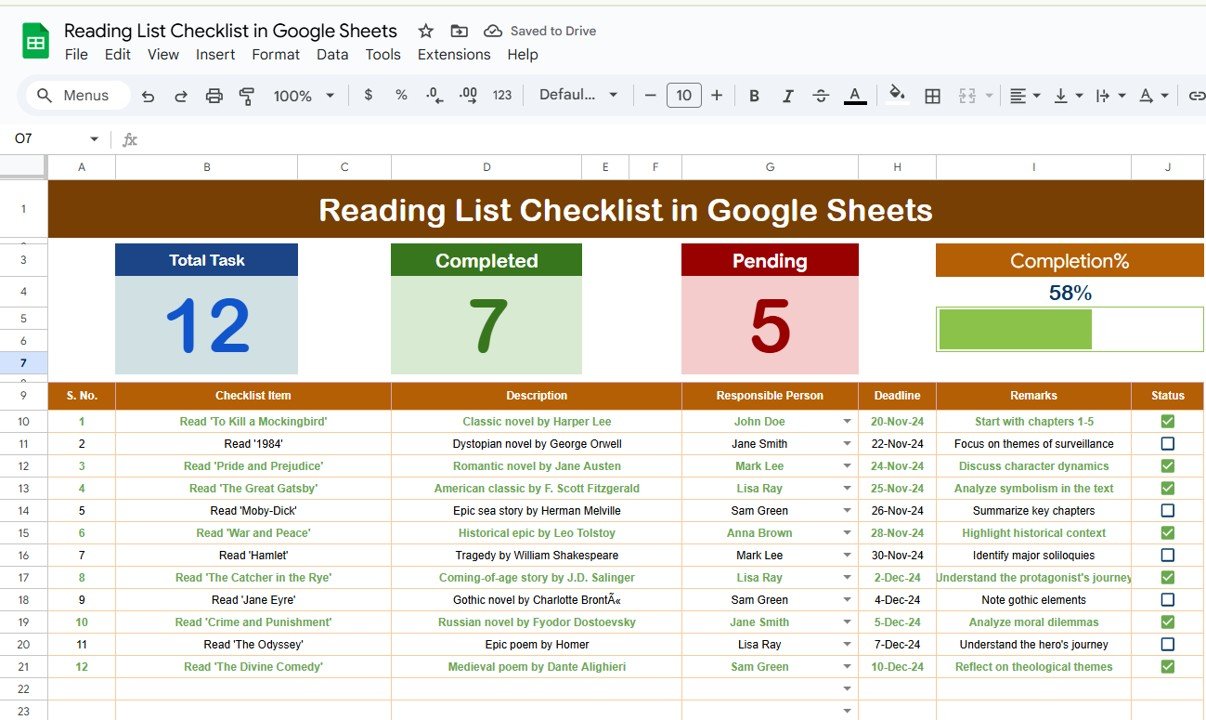Image resolution: width=1206 pixels, height=720 pixels.
Task: Select row 7 header
Action: pos(23,363)
